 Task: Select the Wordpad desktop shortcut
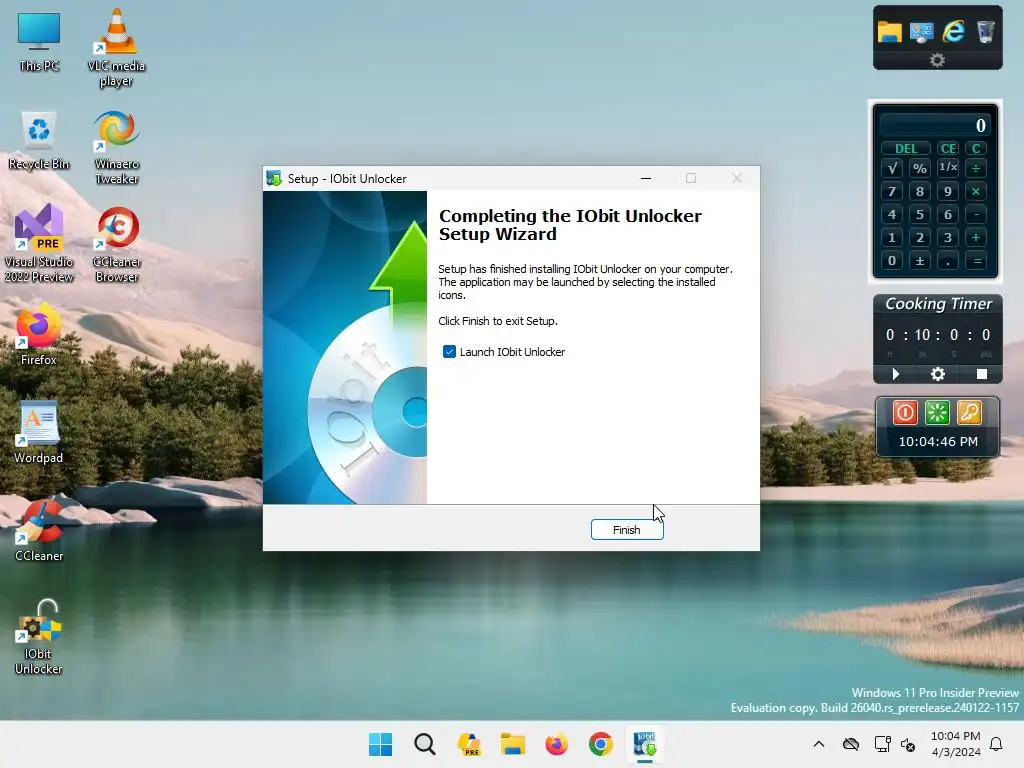(39, 432)
